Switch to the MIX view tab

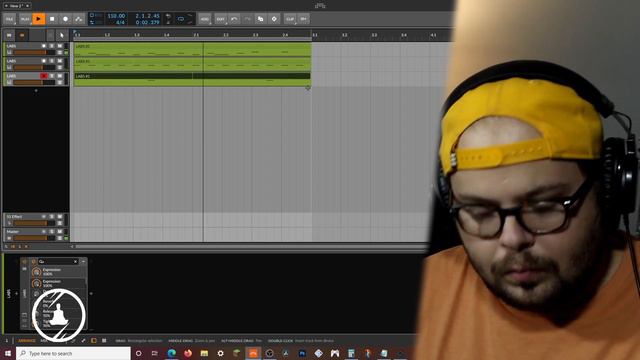point(44,340)
